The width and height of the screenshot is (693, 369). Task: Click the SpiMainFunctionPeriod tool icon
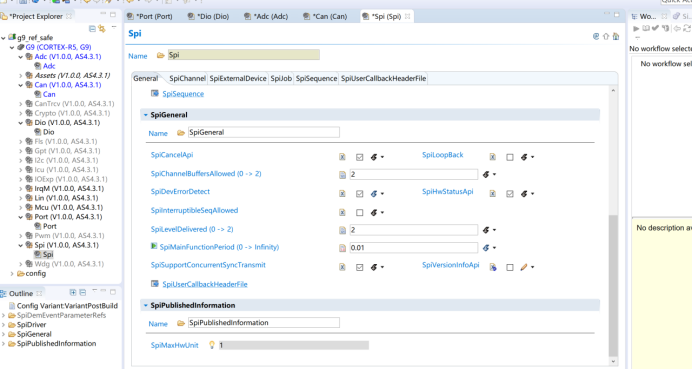pyautogui.click(x=486, y=248)
